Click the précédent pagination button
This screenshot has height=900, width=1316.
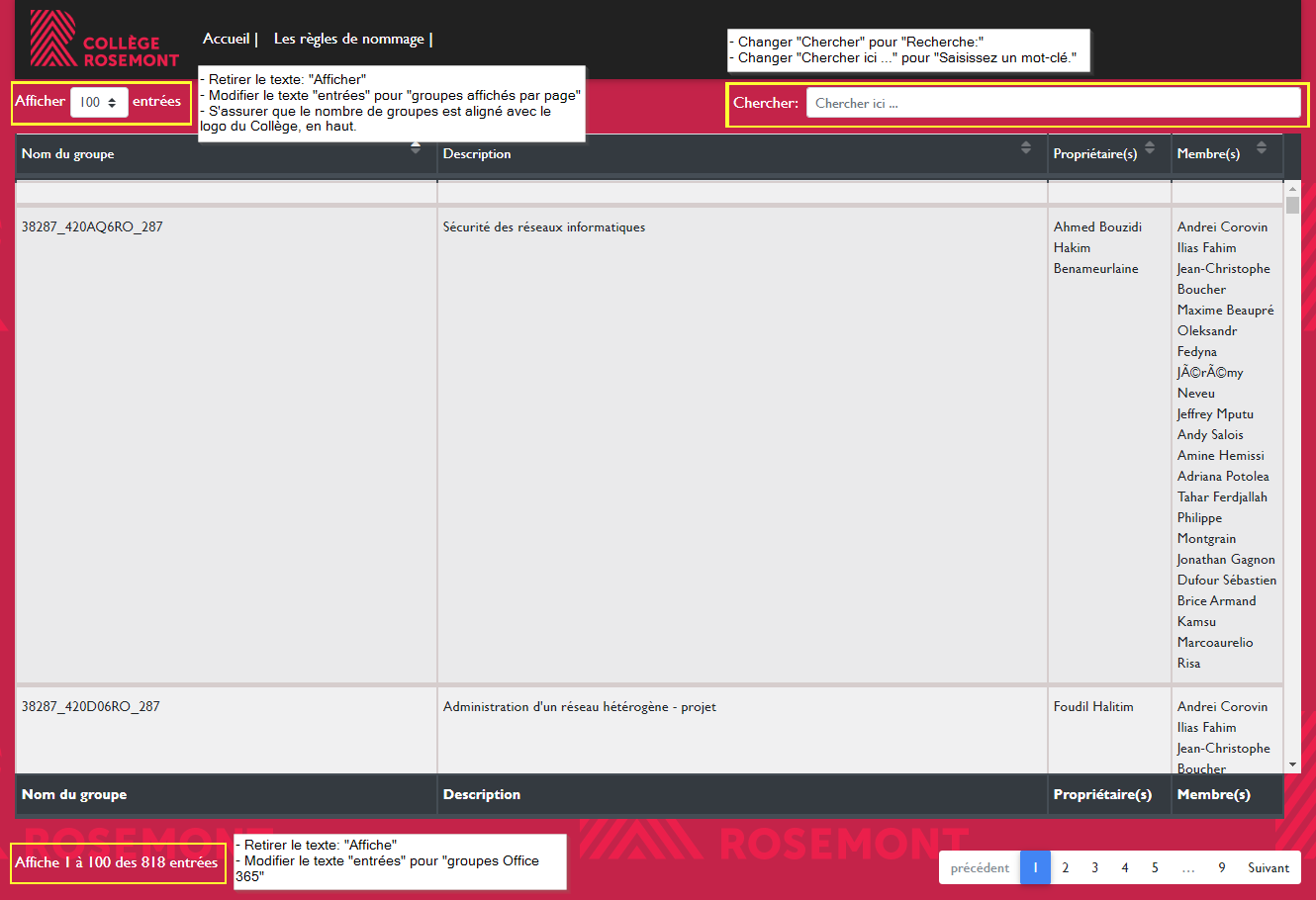pos(980,867)
